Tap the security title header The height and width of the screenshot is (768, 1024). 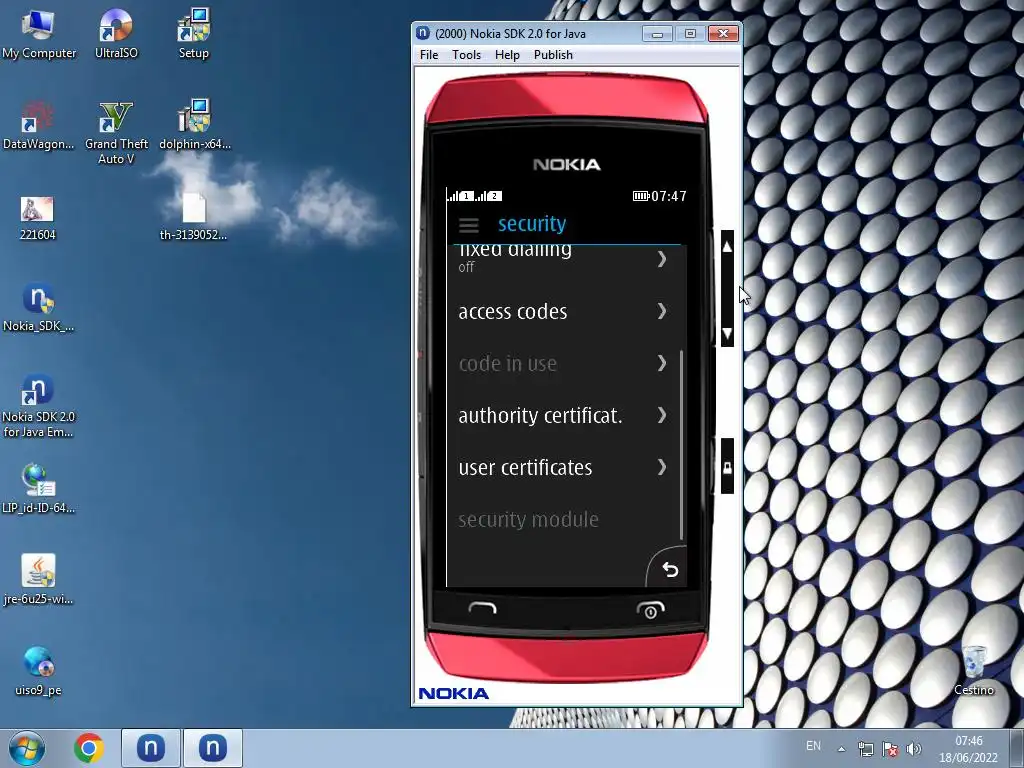(532, 224)
